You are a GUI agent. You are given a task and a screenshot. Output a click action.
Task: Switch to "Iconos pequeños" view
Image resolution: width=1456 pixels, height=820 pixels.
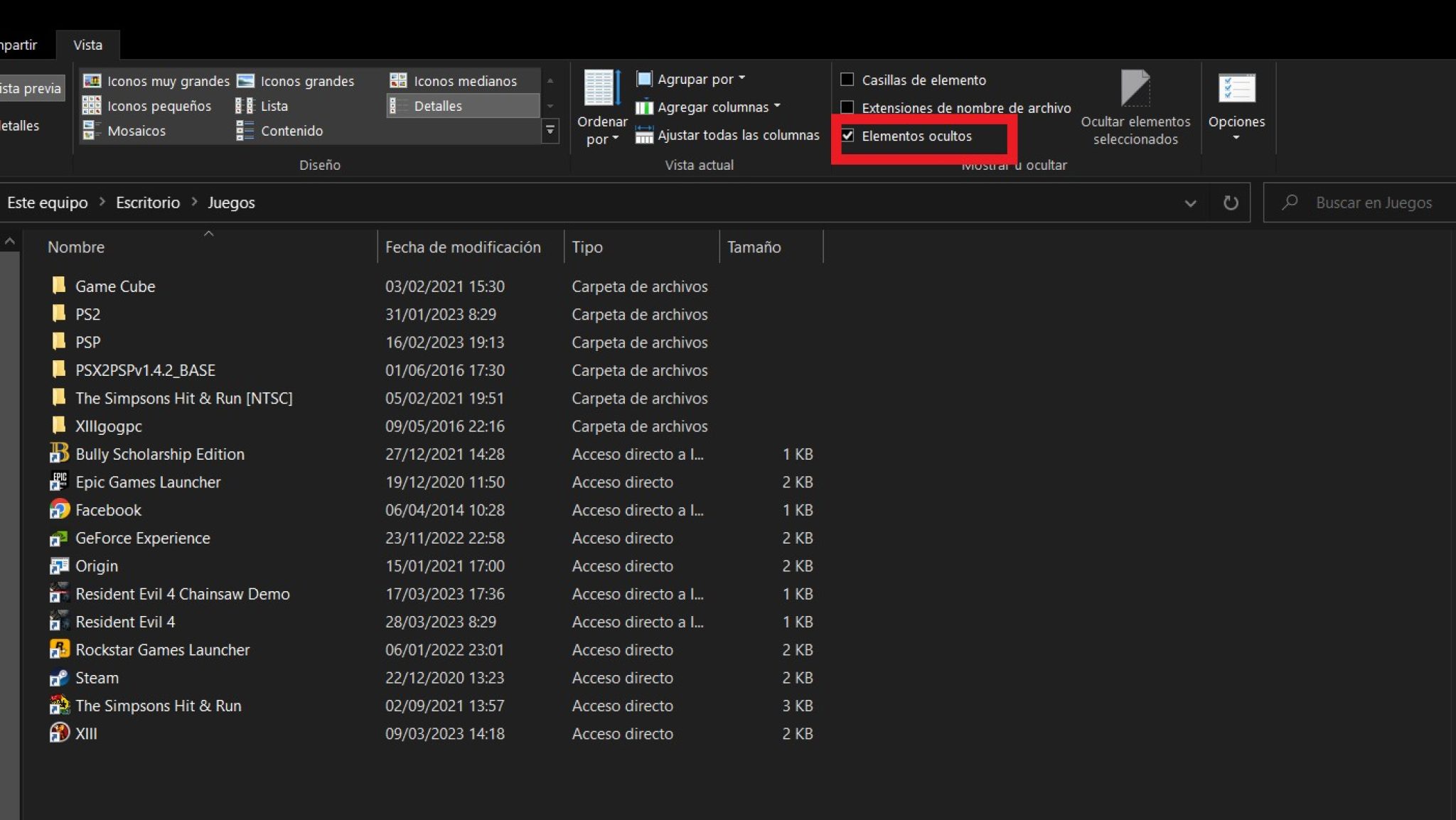159,105
